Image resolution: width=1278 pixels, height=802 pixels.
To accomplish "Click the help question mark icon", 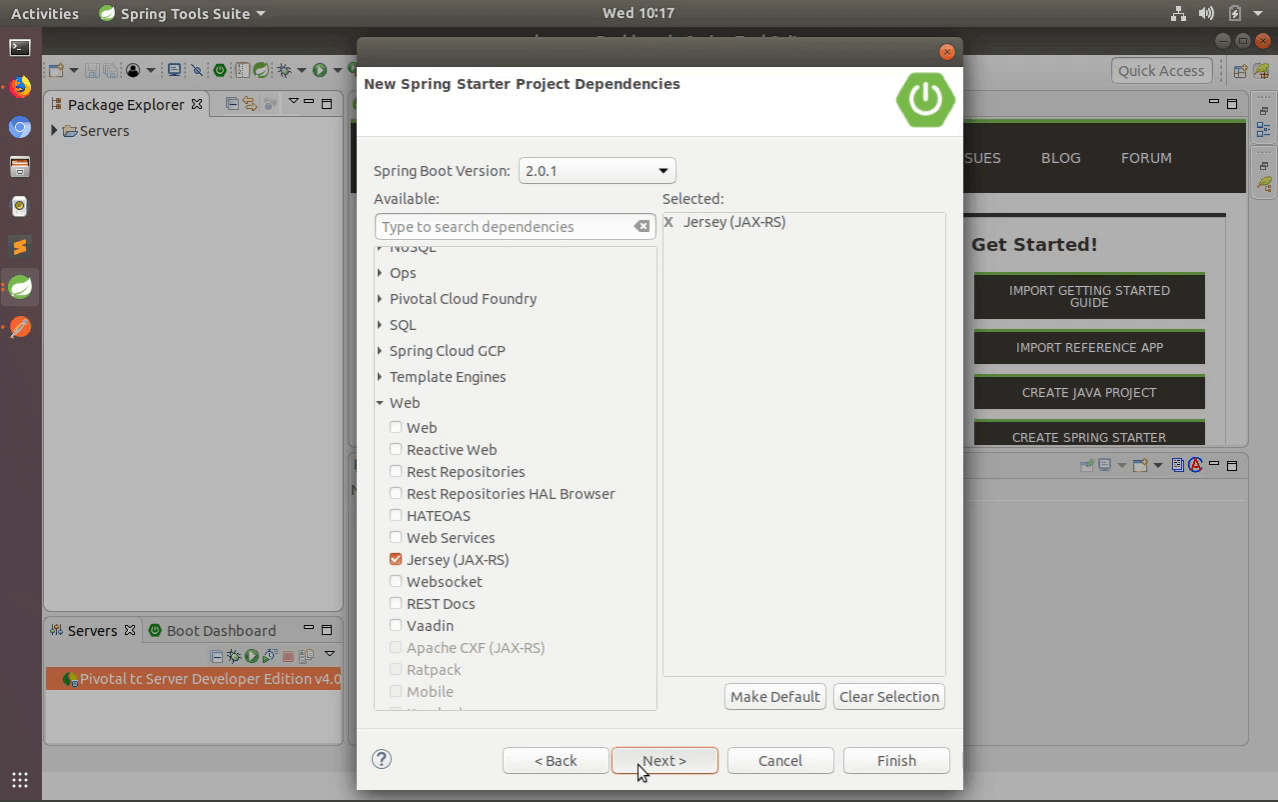I will [381, 759].
